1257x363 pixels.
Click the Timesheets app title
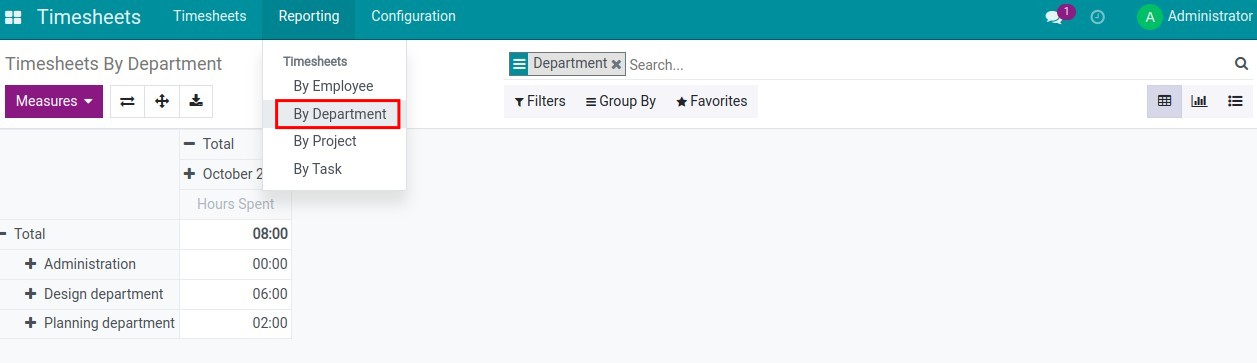(x=89, y=17)
